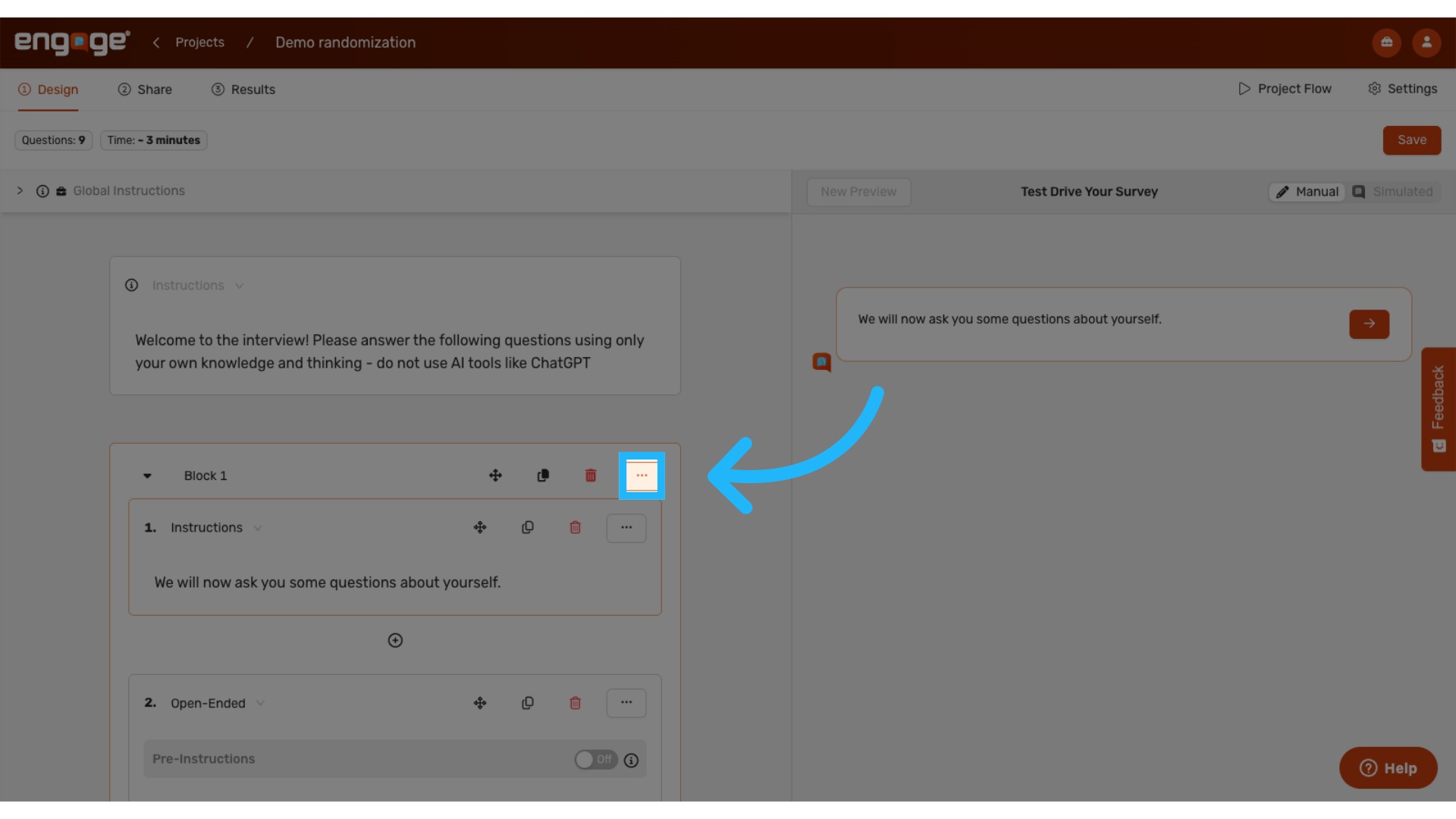
Task: Click the move handle for question 2 Open-Ended
Action: [480, 703]
